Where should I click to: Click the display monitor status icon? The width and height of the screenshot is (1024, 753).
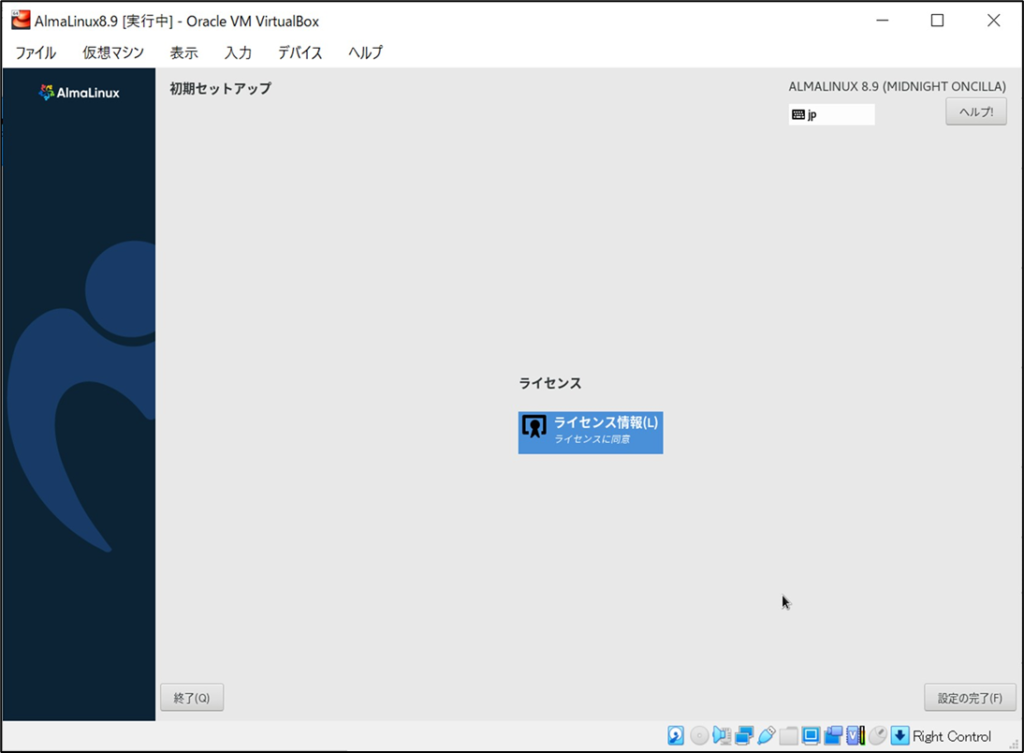(x=810, y=735)
